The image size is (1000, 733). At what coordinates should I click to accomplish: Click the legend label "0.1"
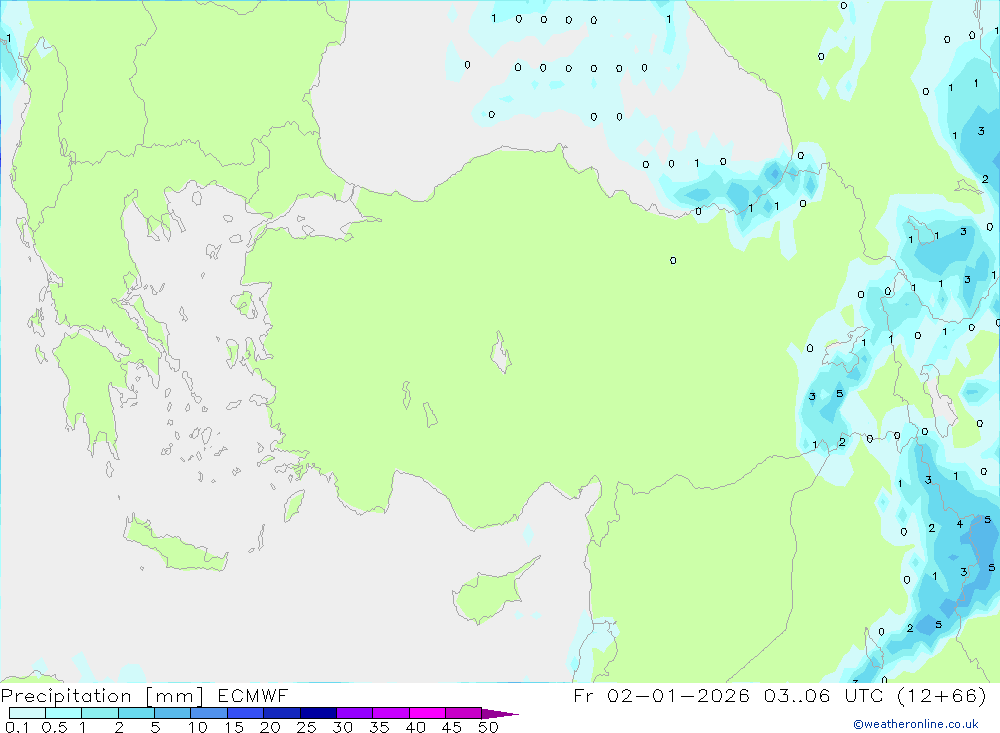tap(17, 727)
